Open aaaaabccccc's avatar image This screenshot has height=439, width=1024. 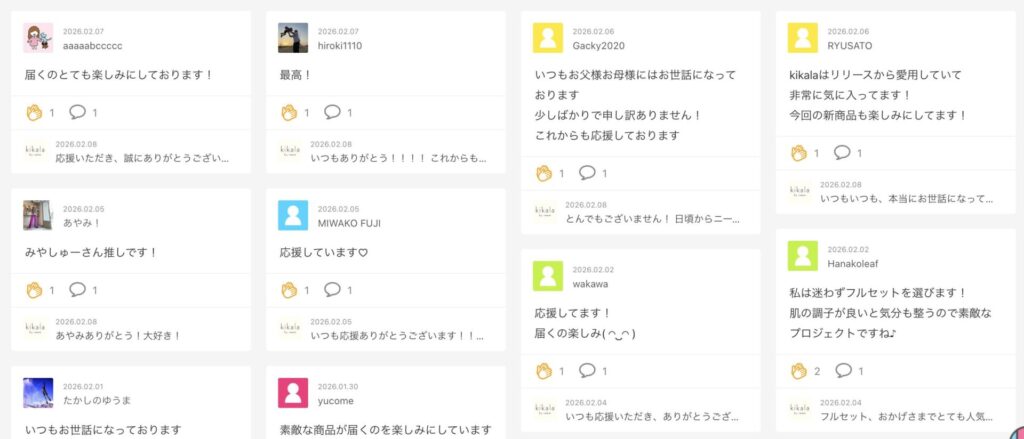38,38
